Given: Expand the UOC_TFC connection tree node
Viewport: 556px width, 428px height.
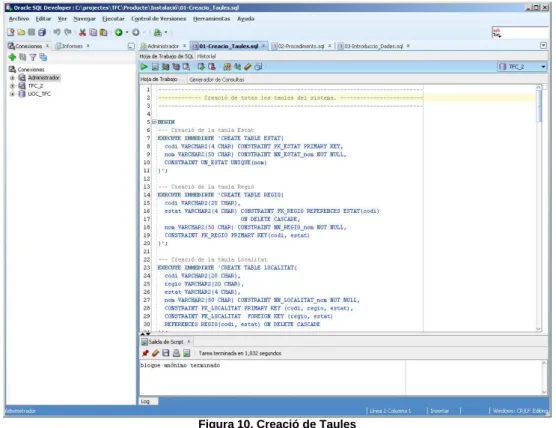Looking at the screenshot, I should click(x=12, y=94).
